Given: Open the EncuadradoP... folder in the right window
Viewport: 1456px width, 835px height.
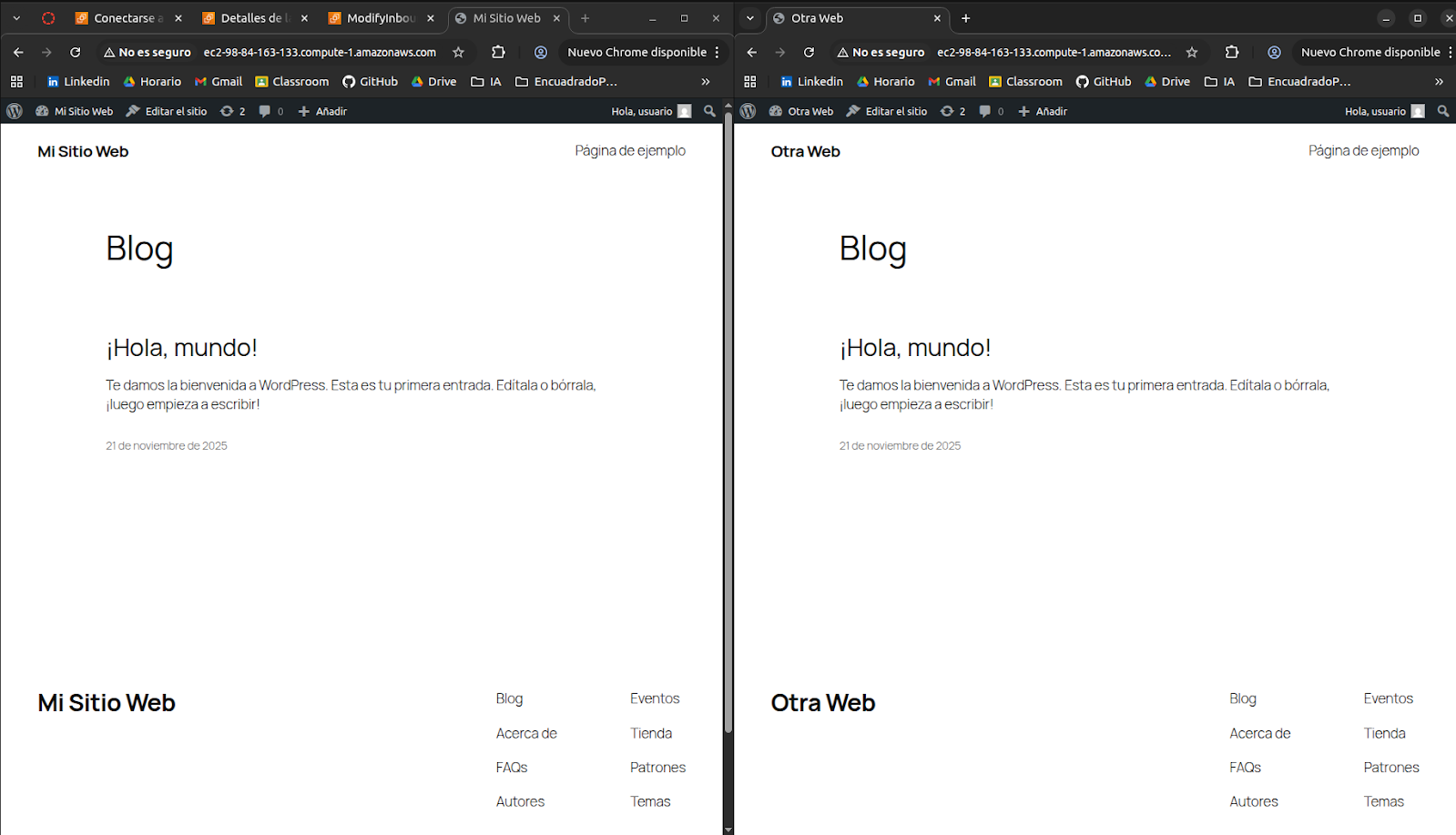Looking at the screenshot, I should [x=1299, y=82].
